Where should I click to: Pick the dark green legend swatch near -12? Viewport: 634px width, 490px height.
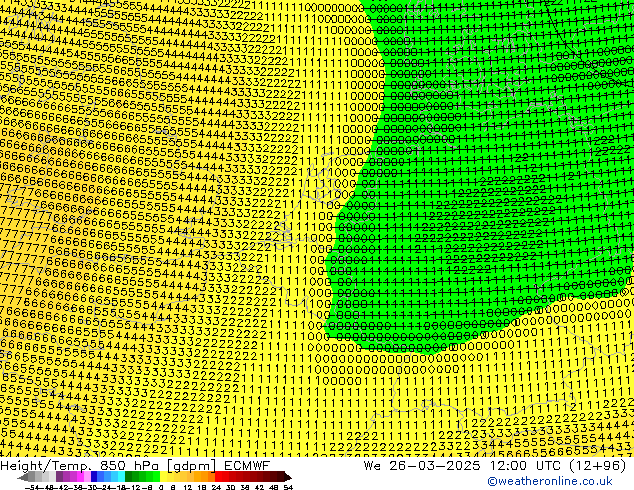pos(129,476)
